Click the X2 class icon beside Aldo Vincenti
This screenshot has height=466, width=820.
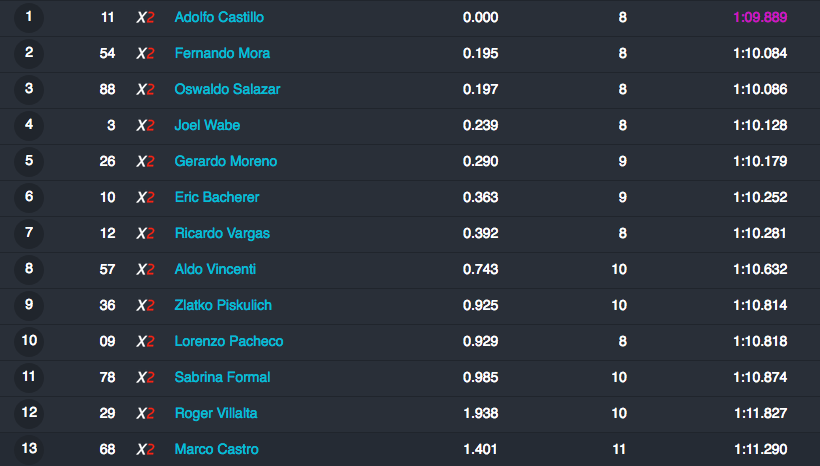(145, 269)
